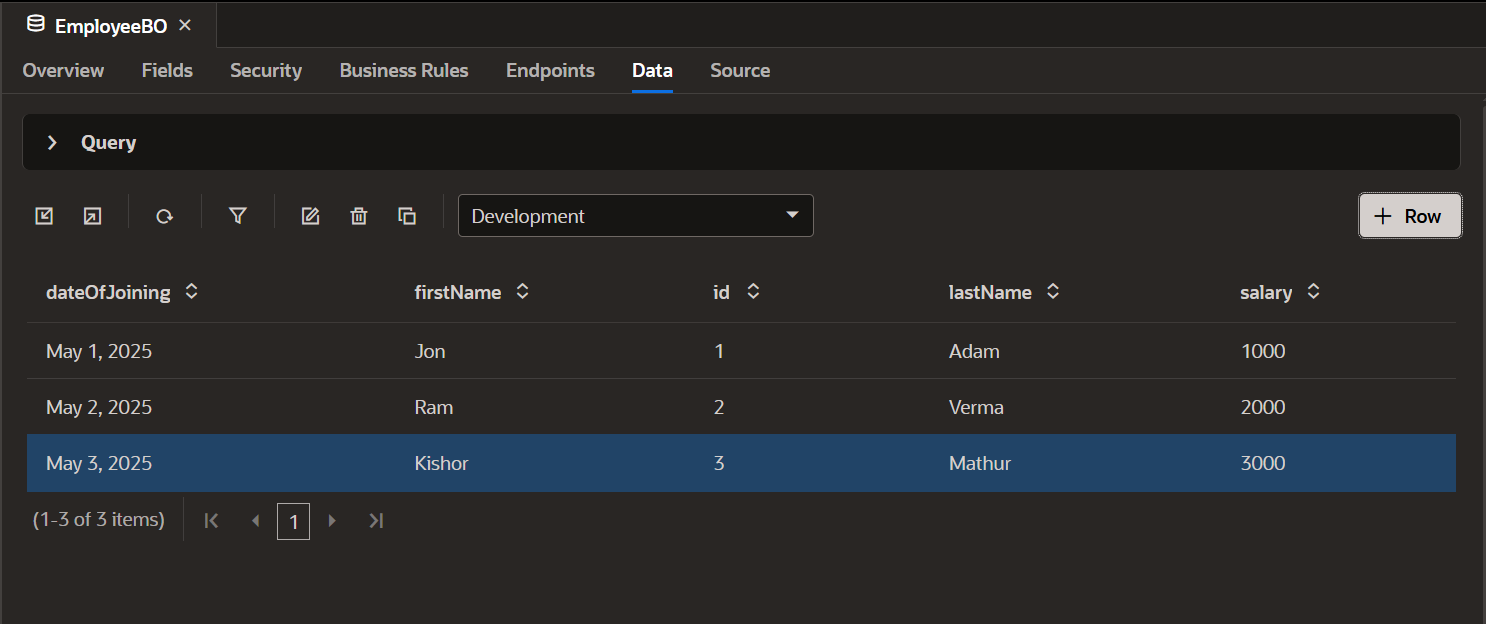
Task: Sort by dateOfJoining column arrows
Action: pyautogui.click(x=191, y=292)
